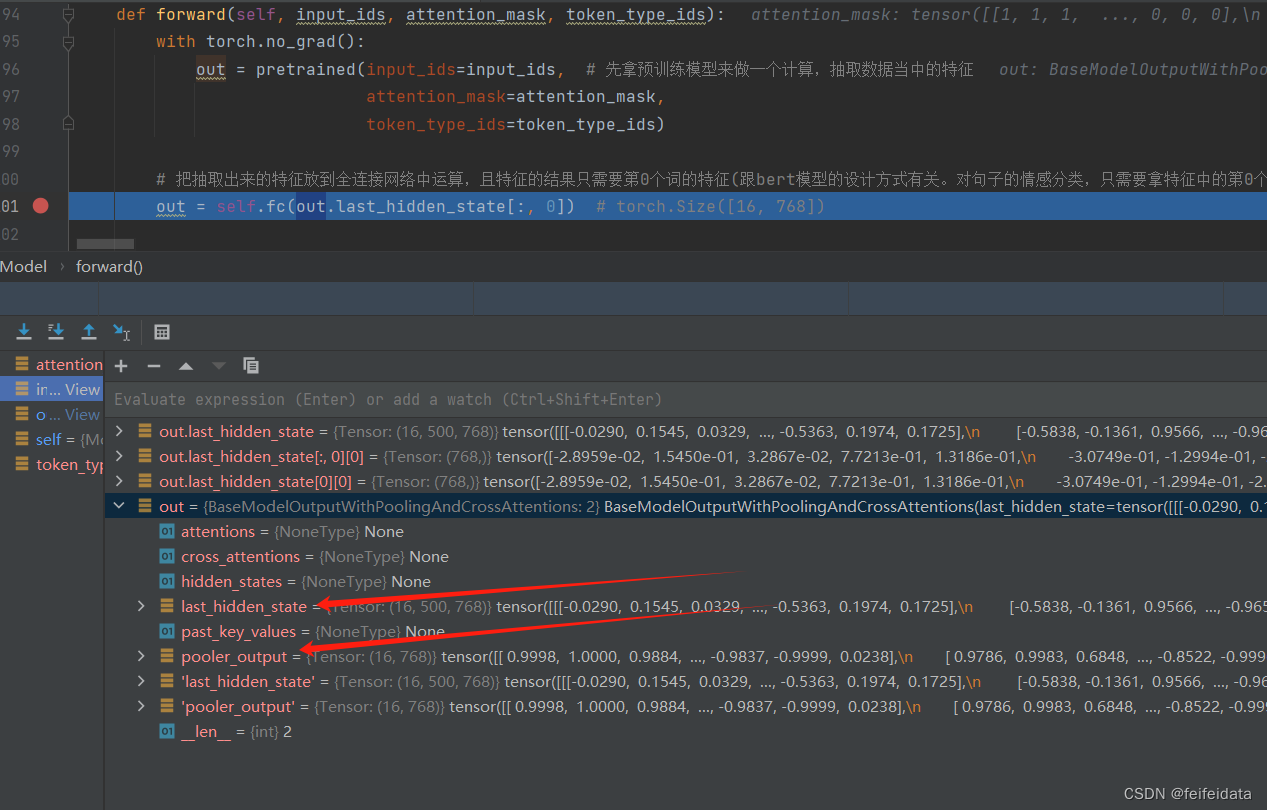The image size is (1267, 810).
Task: Click View link next to 'o...' variable
Action: pos(83,414)
